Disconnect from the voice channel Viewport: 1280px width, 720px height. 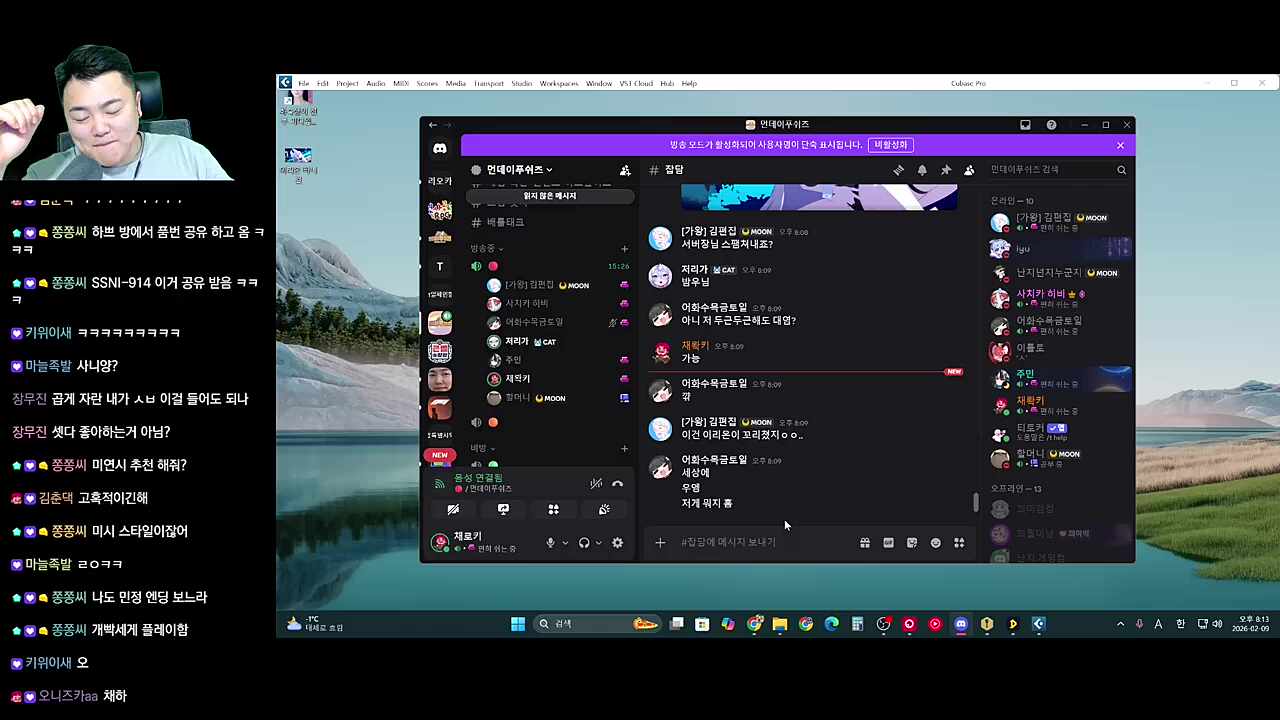click(618, 484)
